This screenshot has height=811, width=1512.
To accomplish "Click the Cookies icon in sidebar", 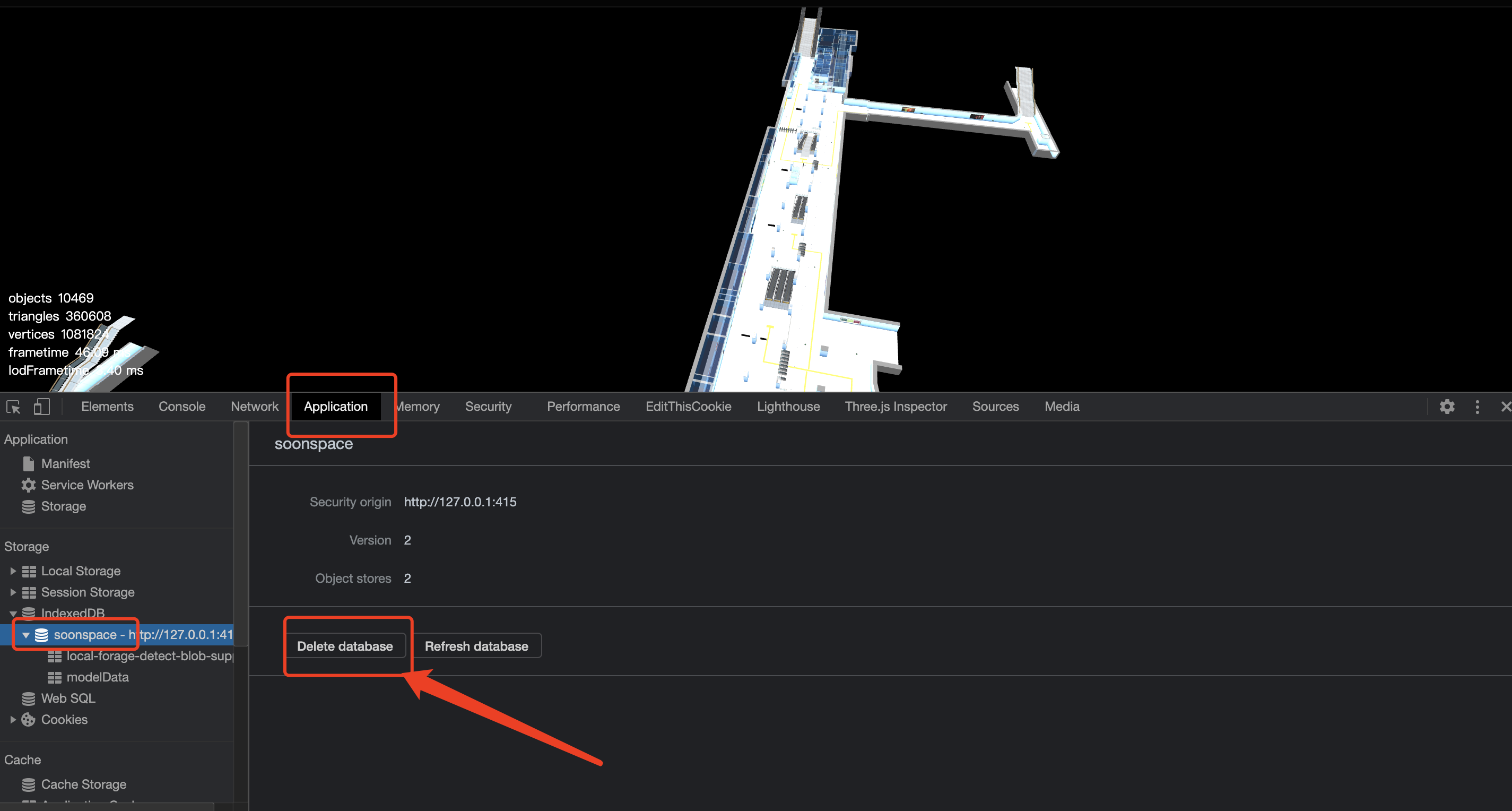I will tap(28, 719).
